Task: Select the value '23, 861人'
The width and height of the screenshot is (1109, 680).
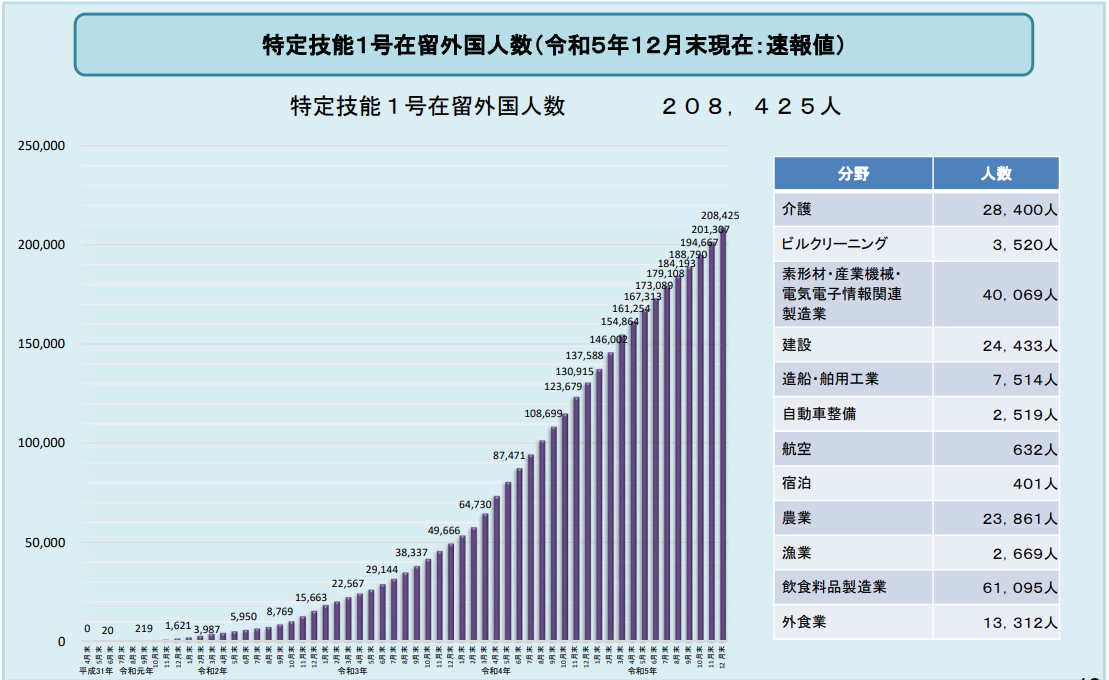Action: [x=1019, y=519]
